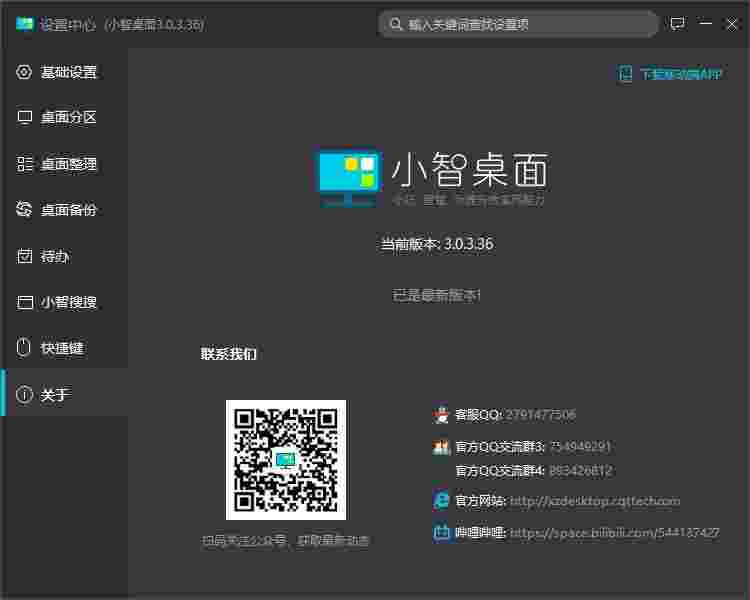Click the caption under the QR code
This screenshot has height=600, width=750.
tap(285, 540)
